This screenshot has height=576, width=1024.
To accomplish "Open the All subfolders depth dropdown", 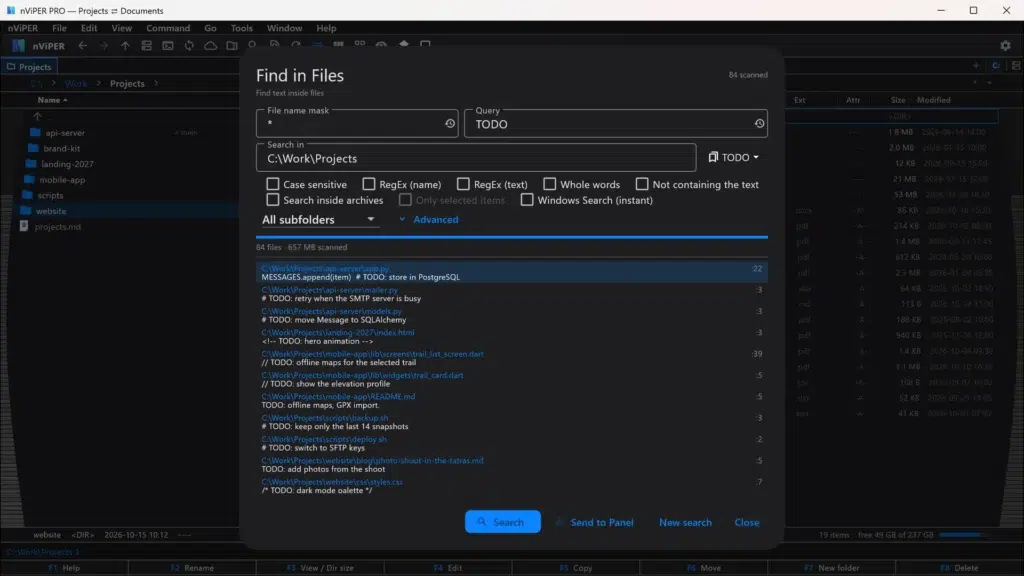I will (x=318, y=219).
